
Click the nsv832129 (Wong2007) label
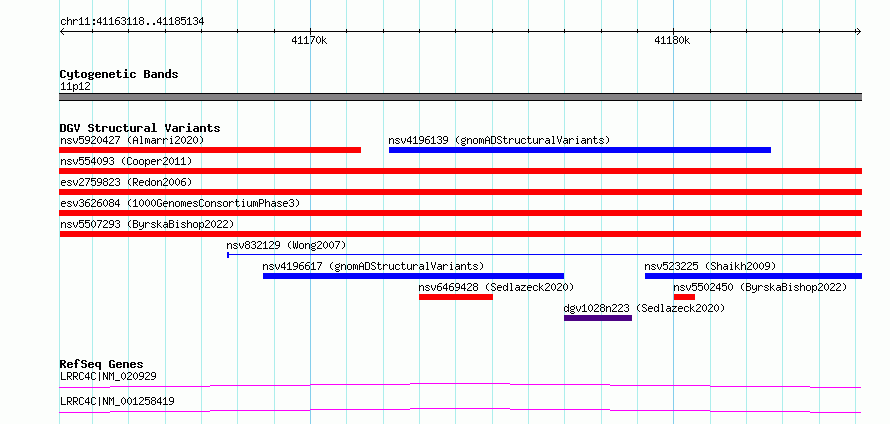[x=286, y=245]
